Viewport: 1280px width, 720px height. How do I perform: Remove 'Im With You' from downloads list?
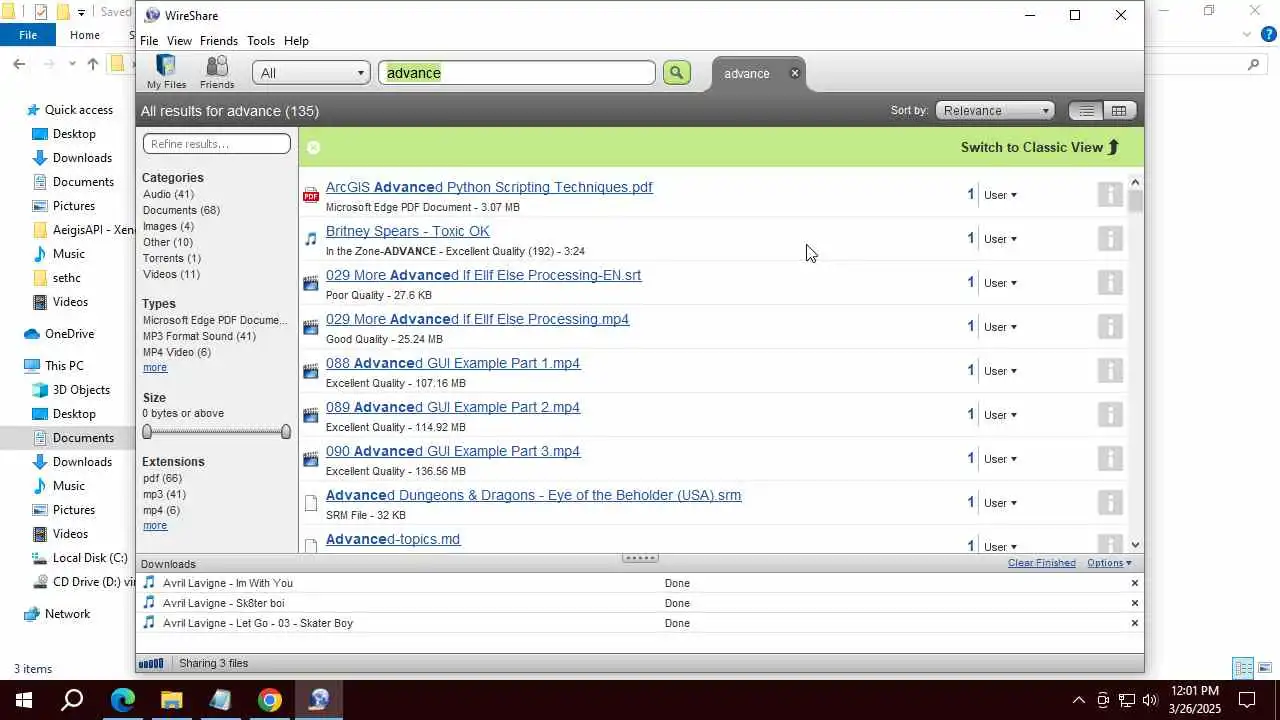click(1134, 583)
